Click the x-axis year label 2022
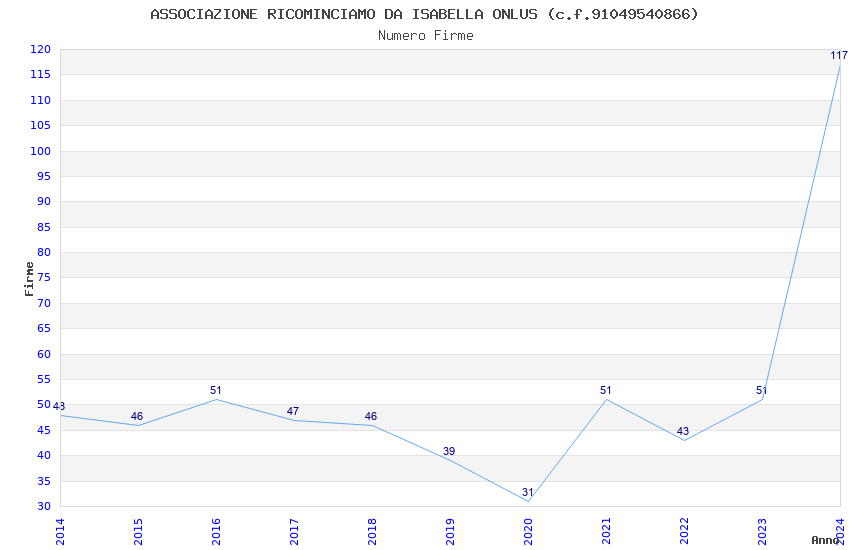The width and height of the screenshot is (850, 550). pyautogui.click(x=685, y=532)
